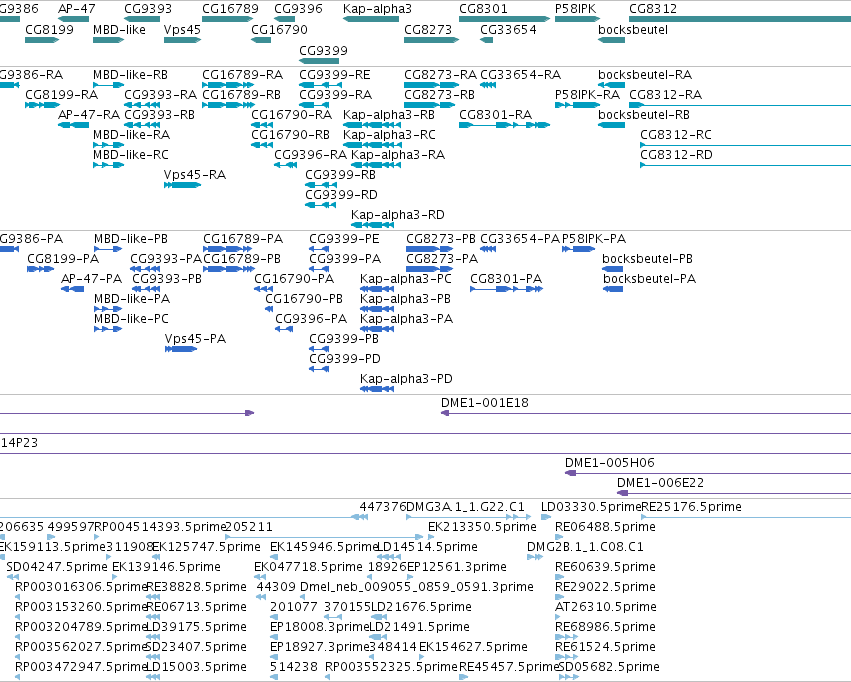Select the CG33654 gene label
851x682 pixels.
[508, 29]
